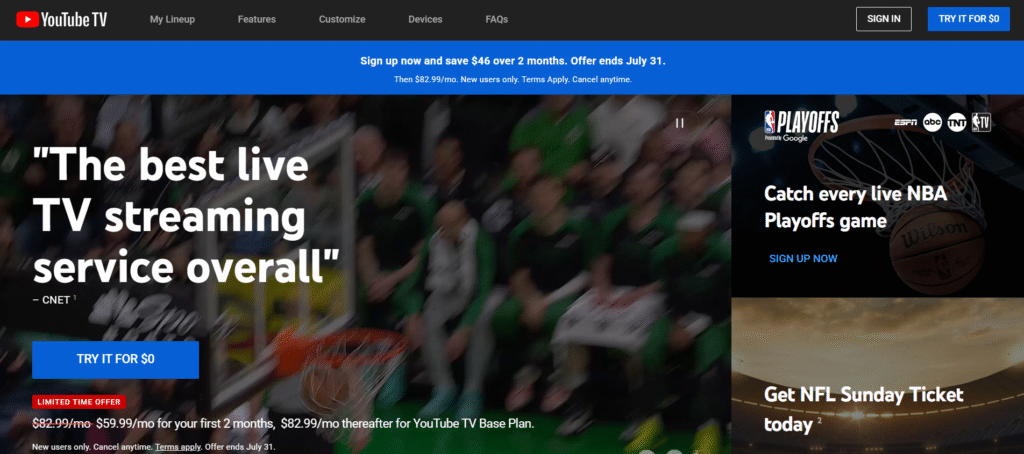Click the NBA TV network logo
This screenshot has height=454, width=1024.
[x=982, y=122]
